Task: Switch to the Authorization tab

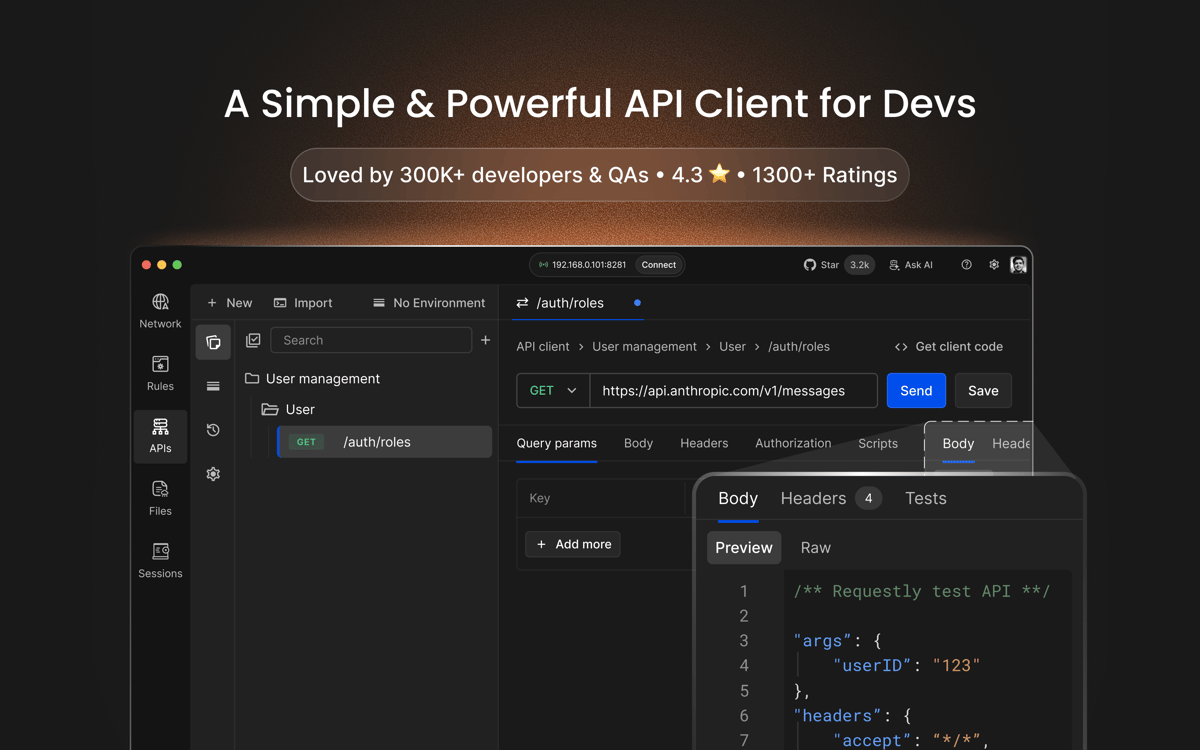Action: click(793, 443)
